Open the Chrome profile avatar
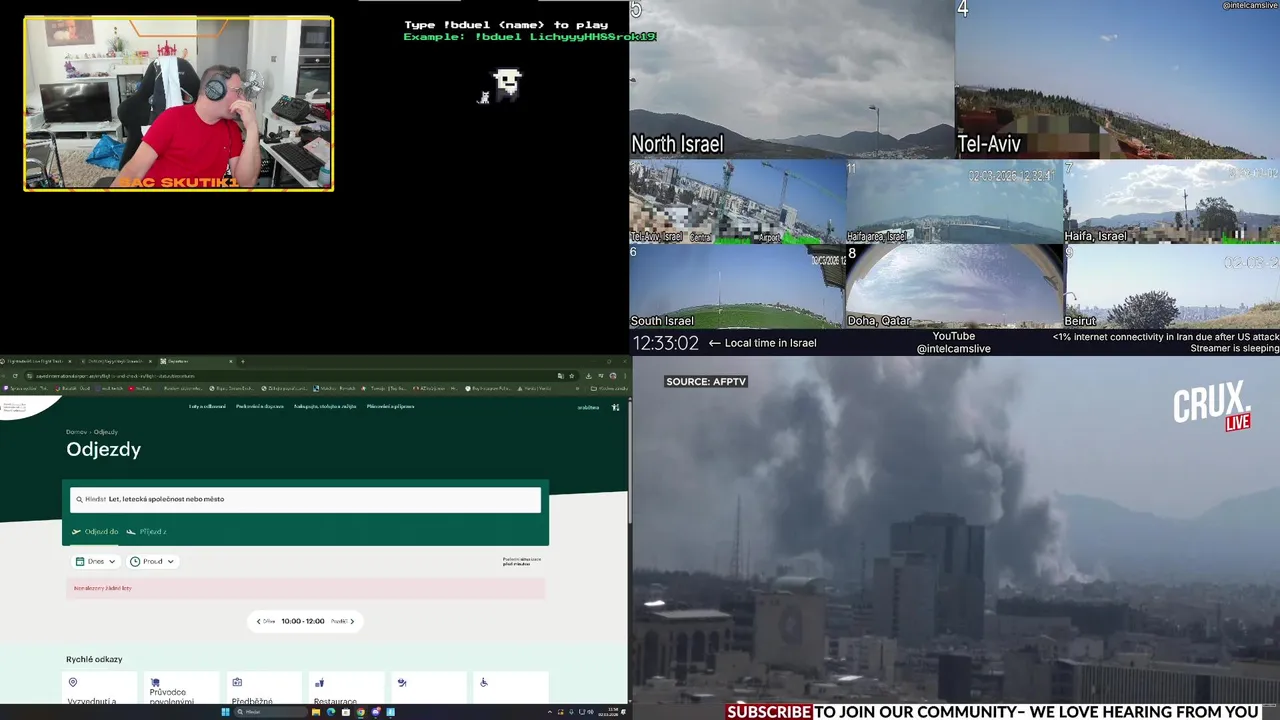 [x=613, y=376]
